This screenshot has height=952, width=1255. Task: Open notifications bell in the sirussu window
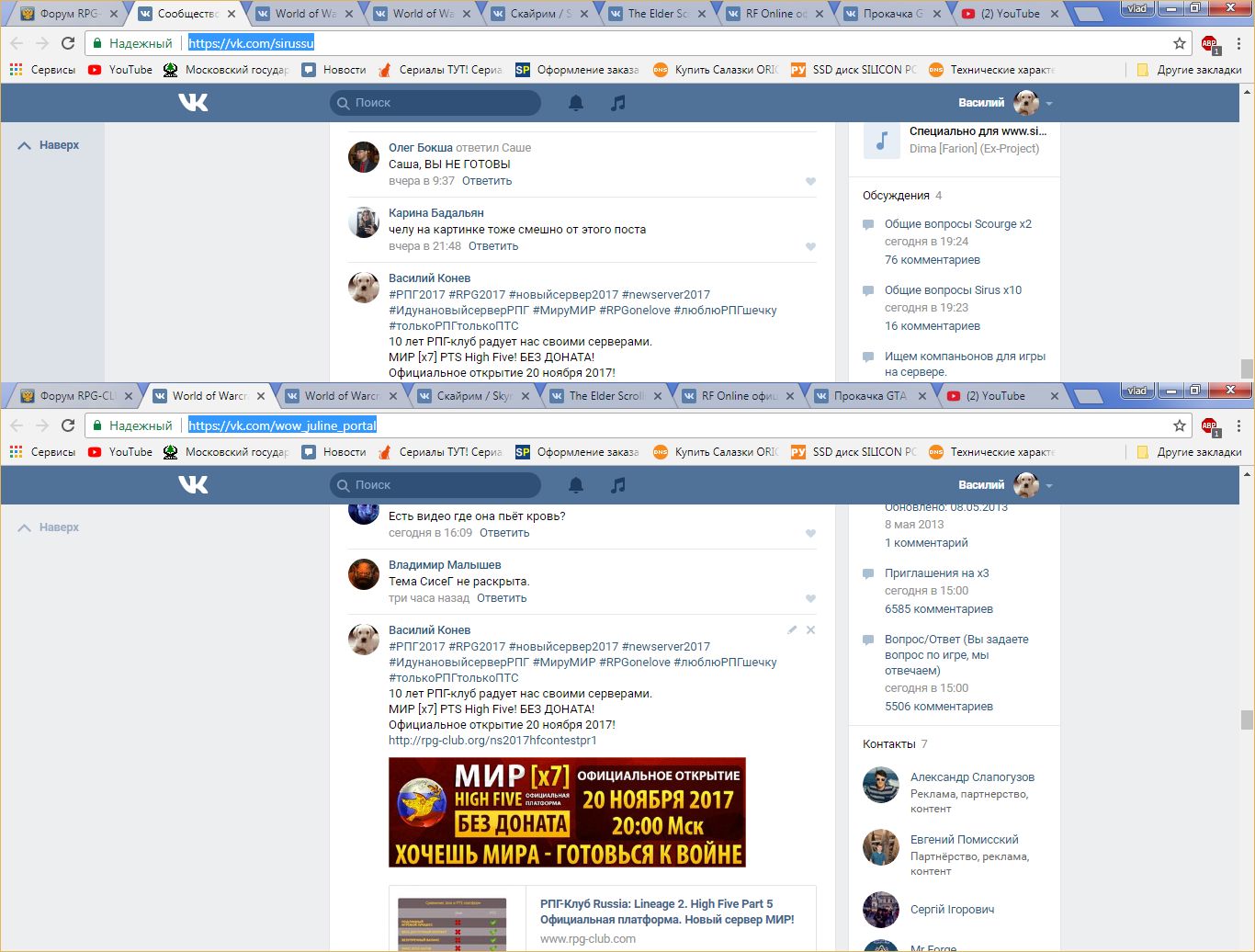coord(576,103)
